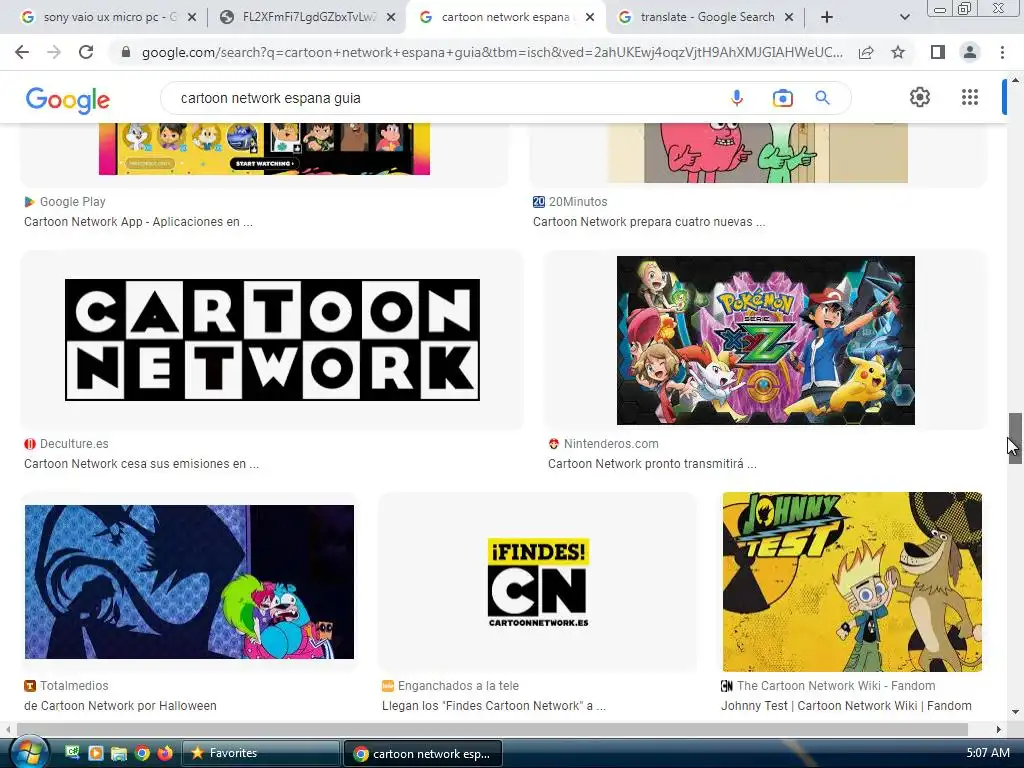1024x768 pixels.
Task: Search by image with camera icon
Action: point(782,98)
